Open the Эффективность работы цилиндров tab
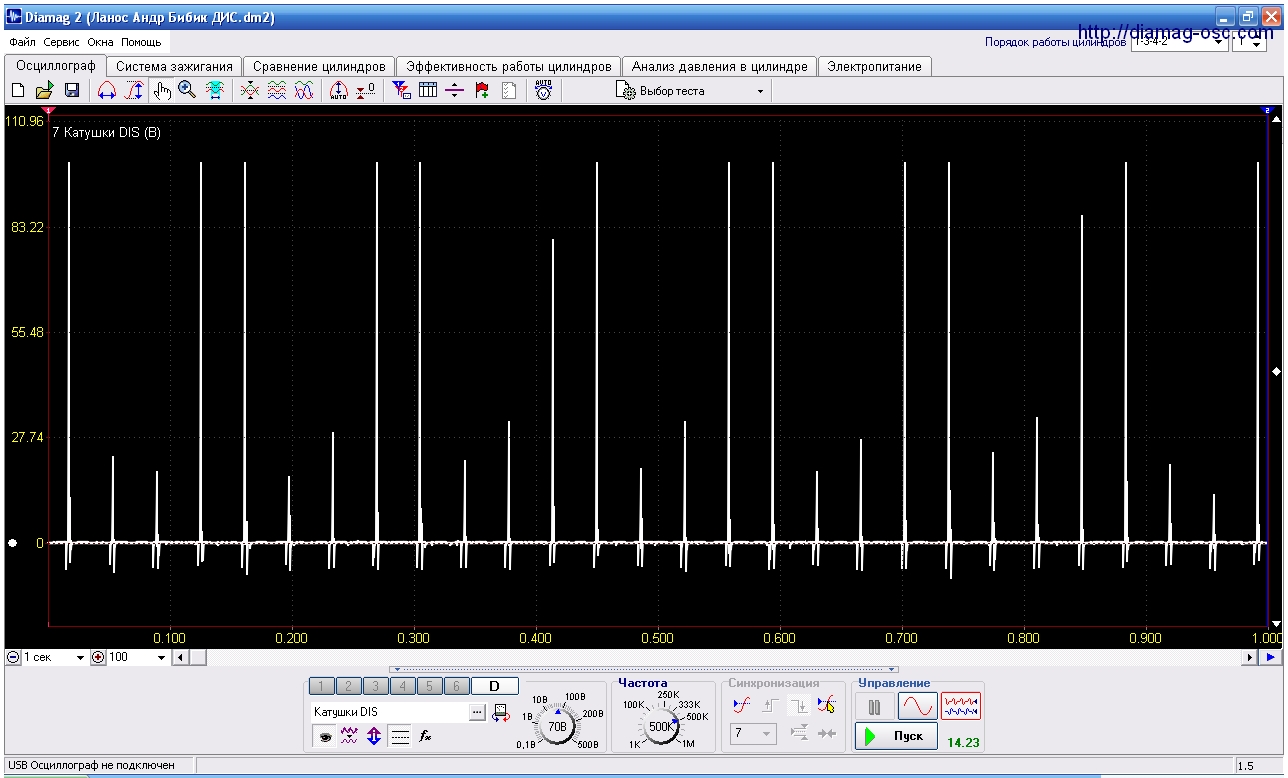 click(x=508, y=66)
